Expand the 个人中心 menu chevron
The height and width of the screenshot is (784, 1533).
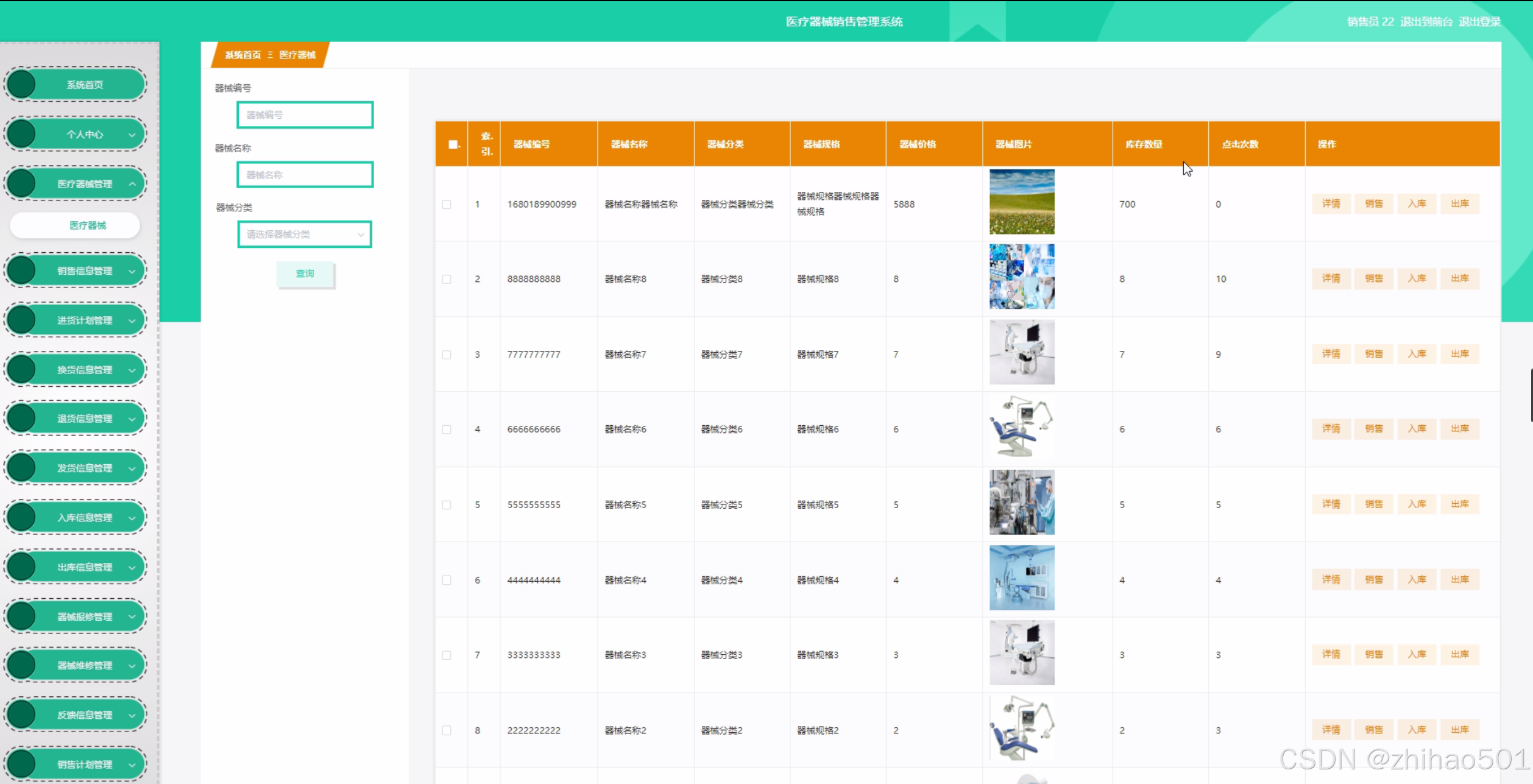point(132,135)
